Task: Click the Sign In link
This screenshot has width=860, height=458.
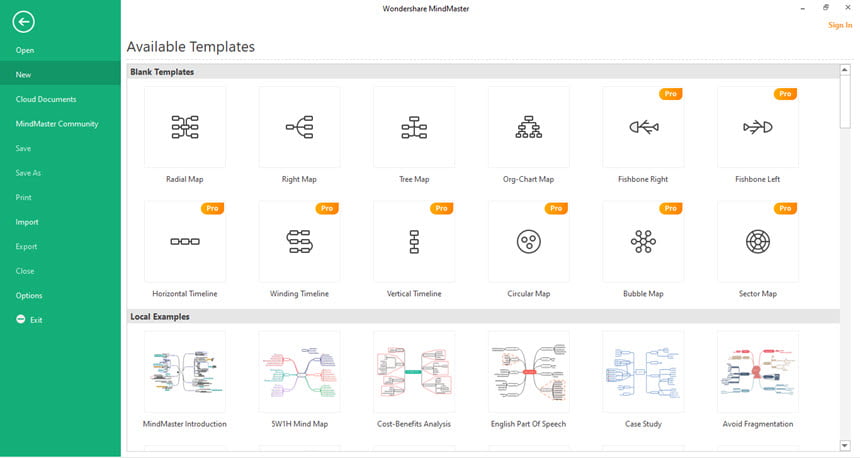Action: point(840,25)
